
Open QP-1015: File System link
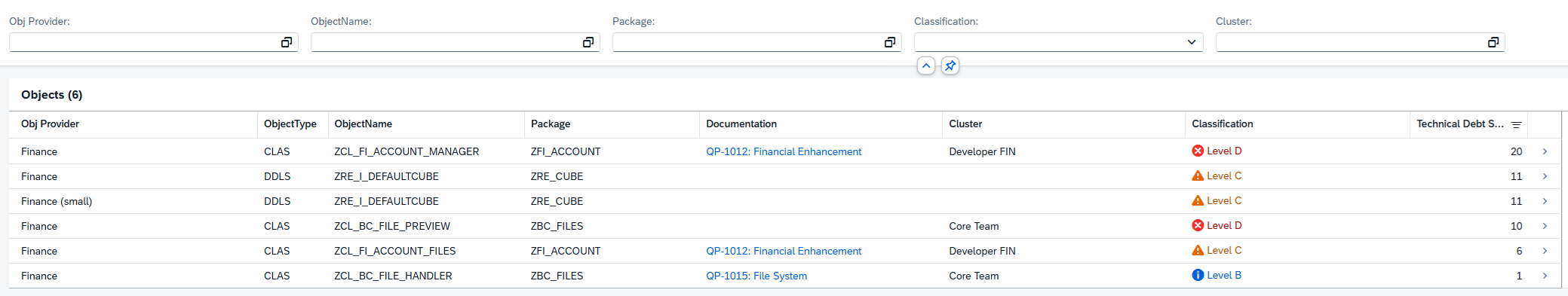[x=756, y=276]
